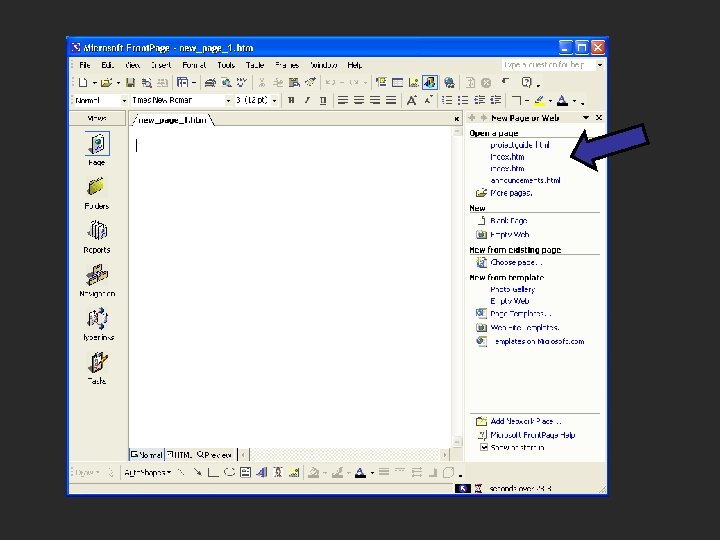Screen dimensions: 720x540
Task: Open Hyperlinks view in Views bar
Action: [x=97, y=324]
